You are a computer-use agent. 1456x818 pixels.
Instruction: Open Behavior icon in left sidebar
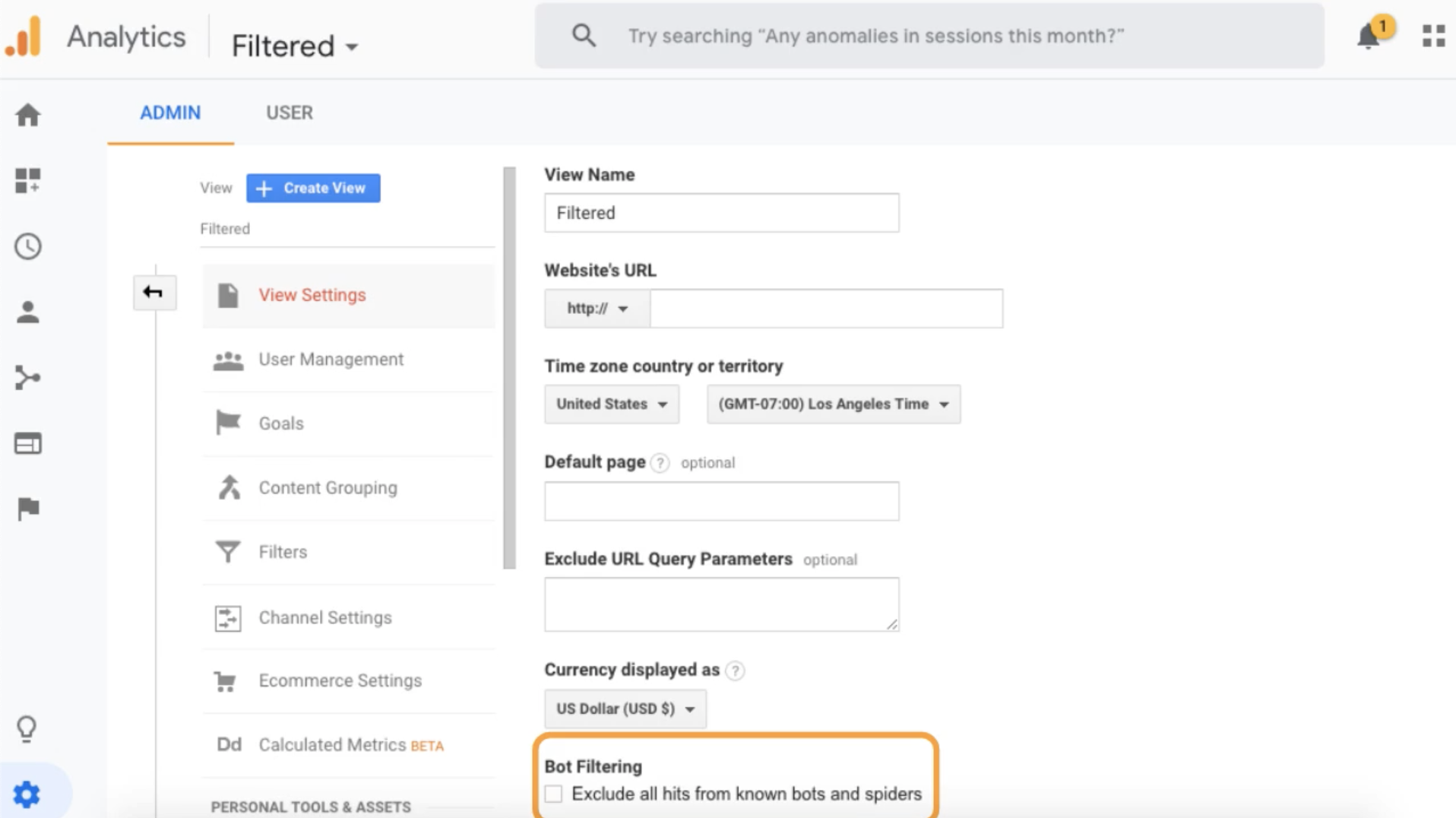tap(28, 443)
